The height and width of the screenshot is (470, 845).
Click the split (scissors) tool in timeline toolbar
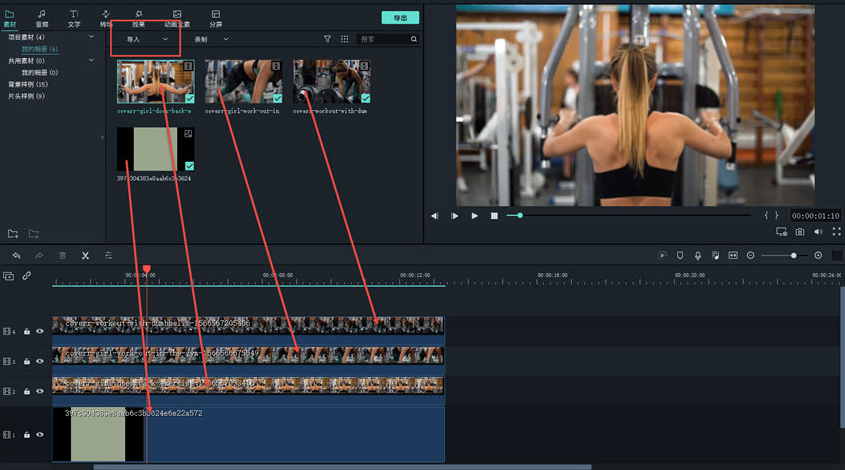click(85, 256)
